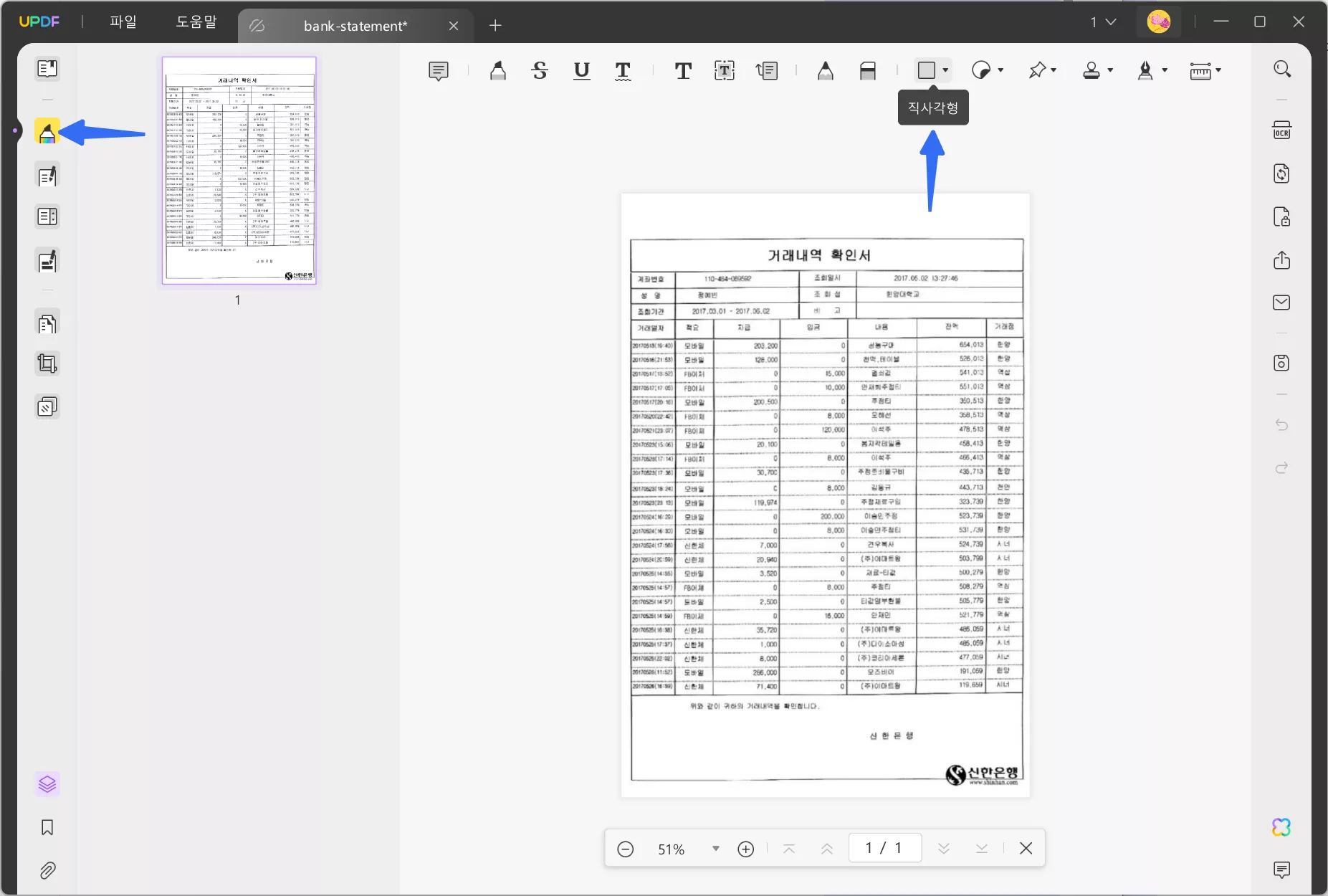Open the UPDF AI assistant
1328x896 pixels.
[1282, 827]
